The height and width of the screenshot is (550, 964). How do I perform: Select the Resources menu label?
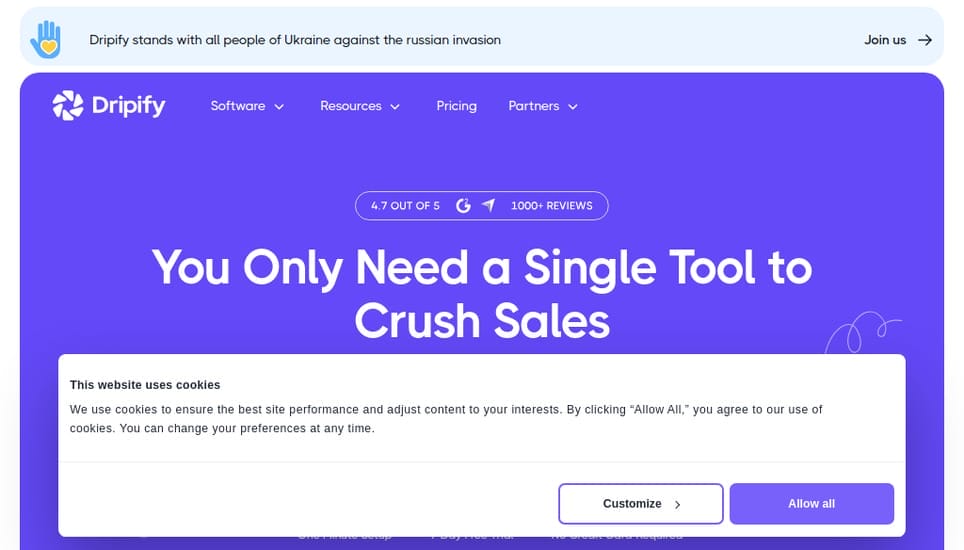coord(350,106)
